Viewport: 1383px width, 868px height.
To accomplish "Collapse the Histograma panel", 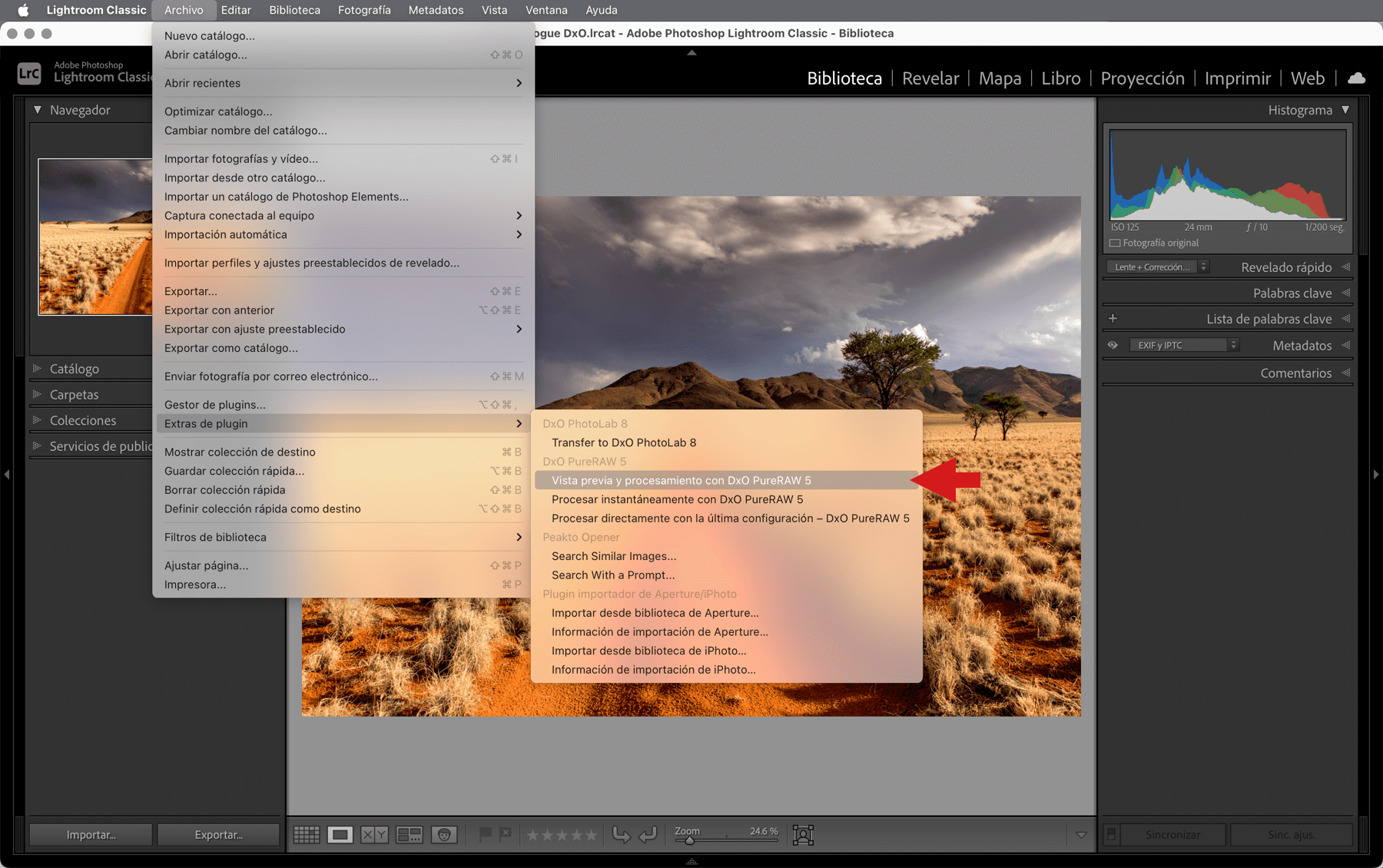I will click(x=1345, y=110).
